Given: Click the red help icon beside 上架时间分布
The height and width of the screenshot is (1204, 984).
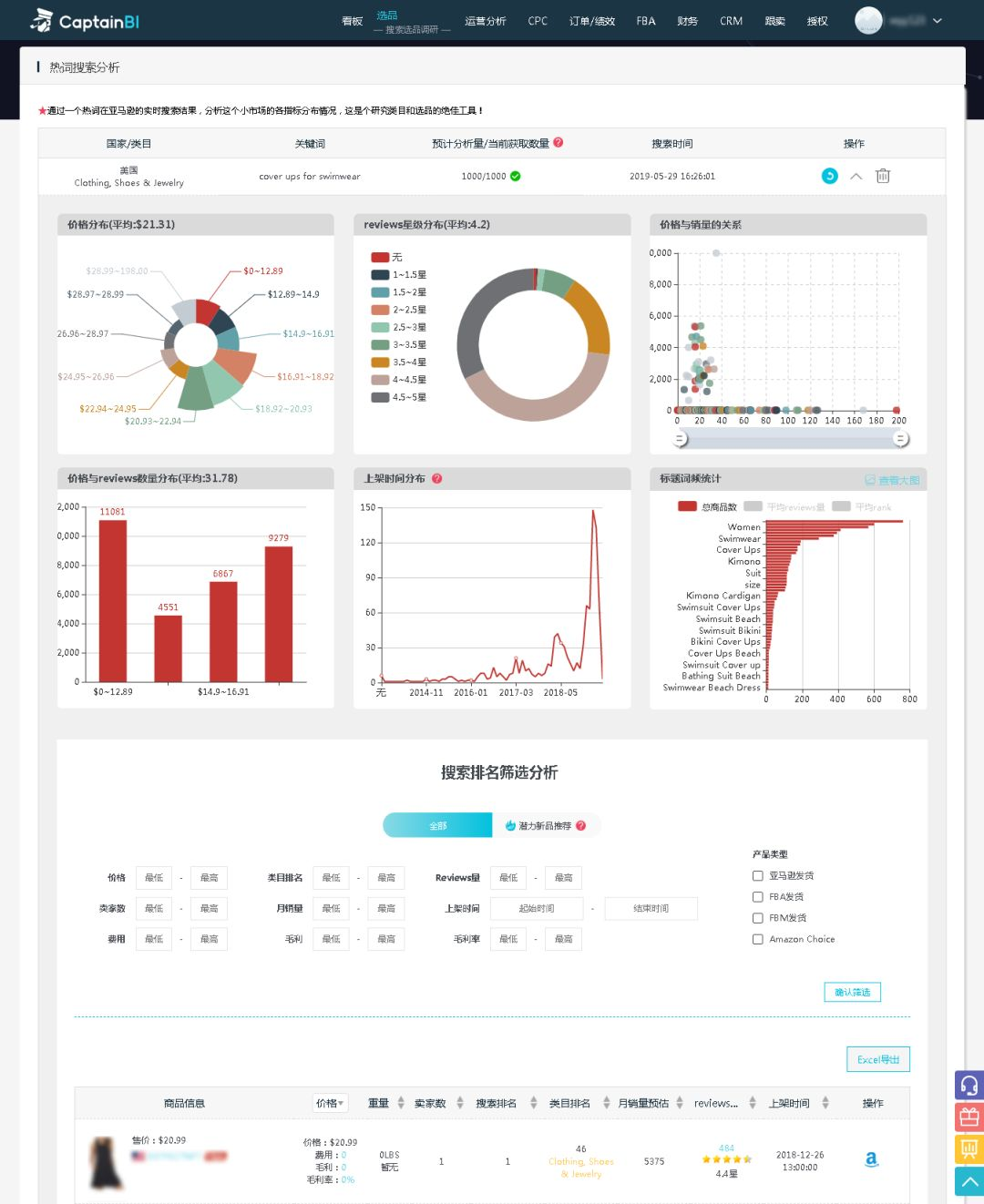Looking at the screenshot, I should (x=437, y=479).
